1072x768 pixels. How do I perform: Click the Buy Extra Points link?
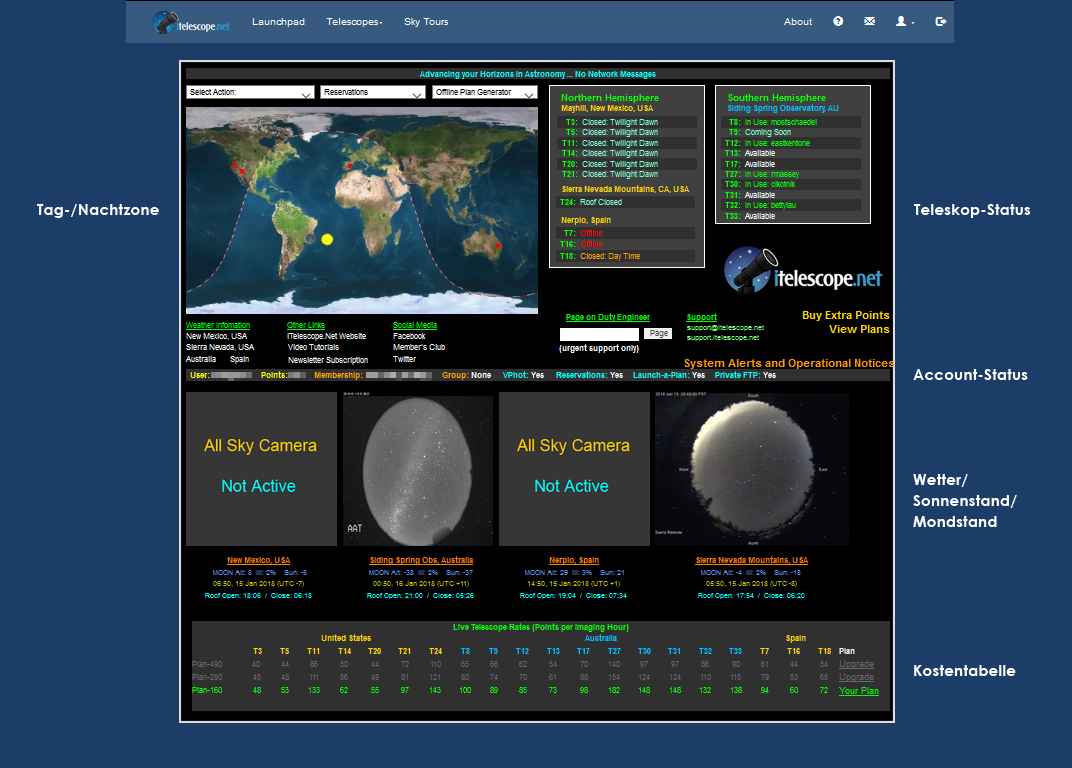tap(845, 315)
